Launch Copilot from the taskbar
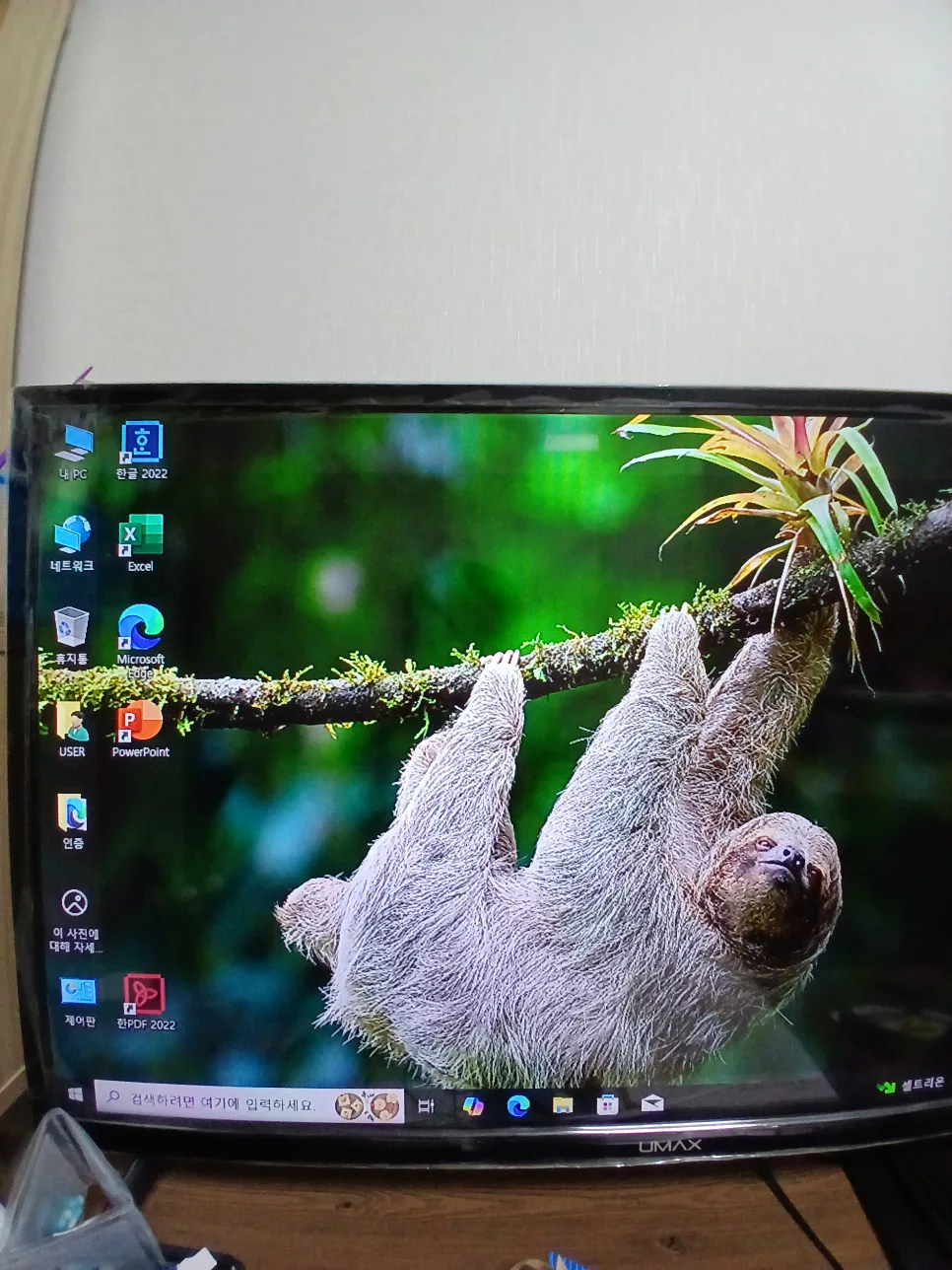This screenshot has height=1270, width=952. pos(473,1106)
